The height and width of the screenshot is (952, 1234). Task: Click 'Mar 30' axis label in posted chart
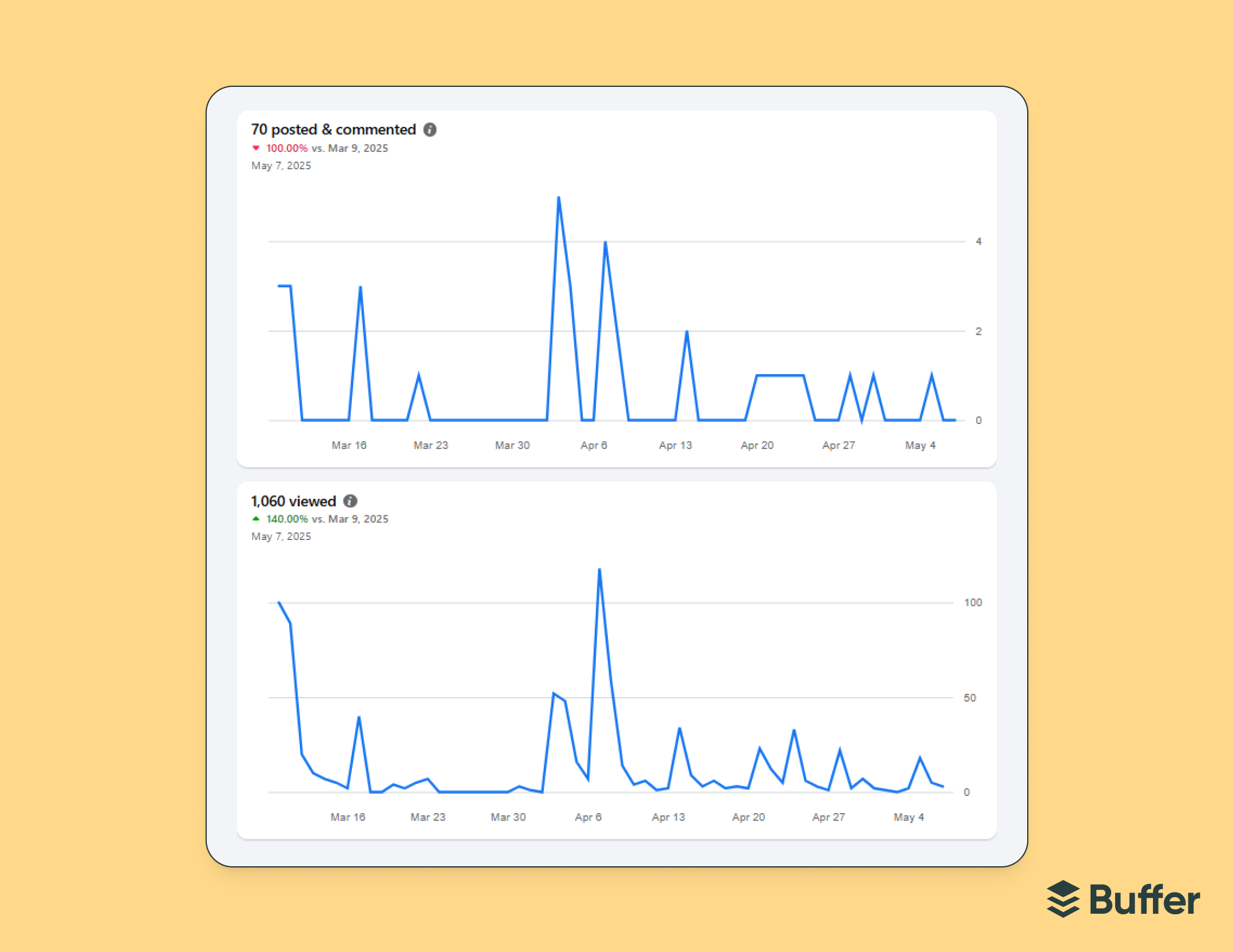[x=512, y=445]
